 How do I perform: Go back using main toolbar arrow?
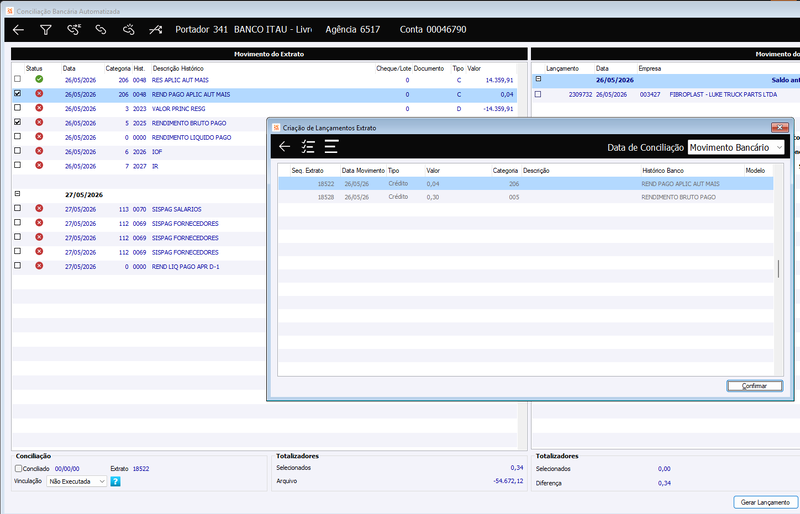(18, 30)
